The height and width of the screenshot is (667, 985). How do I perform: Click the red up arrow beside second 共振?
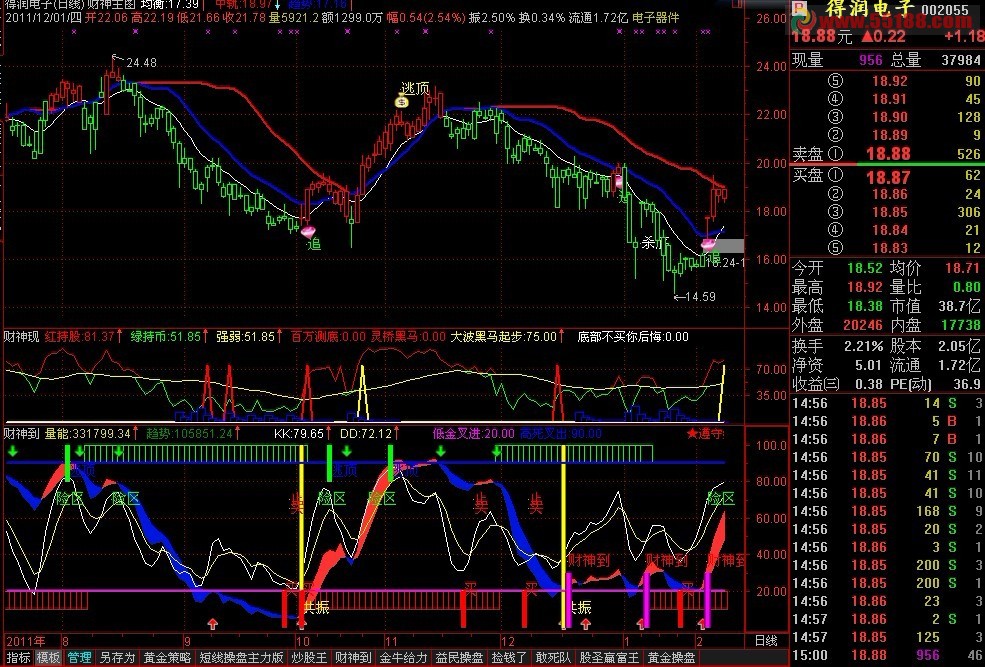pos(585,624)
